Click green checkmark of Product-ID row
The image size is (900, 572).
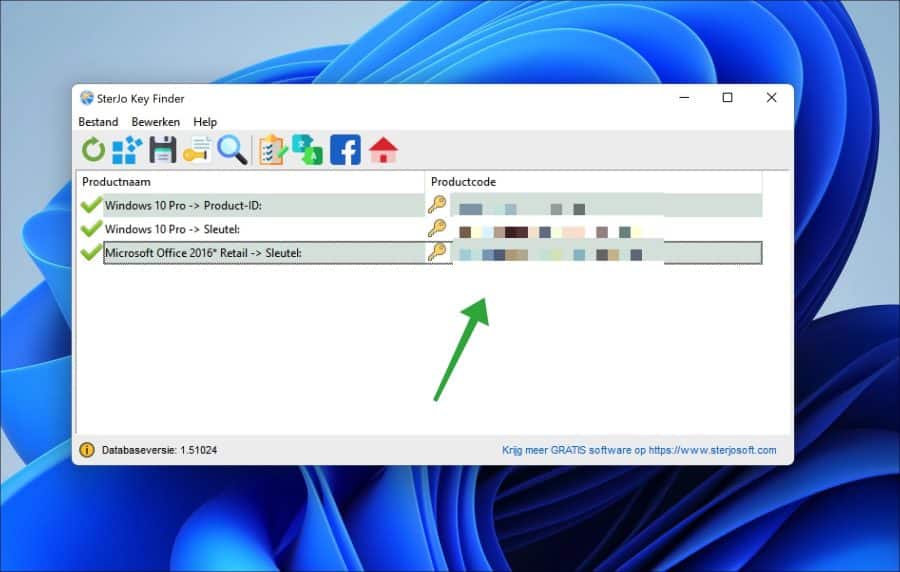[x=91, y=204]
